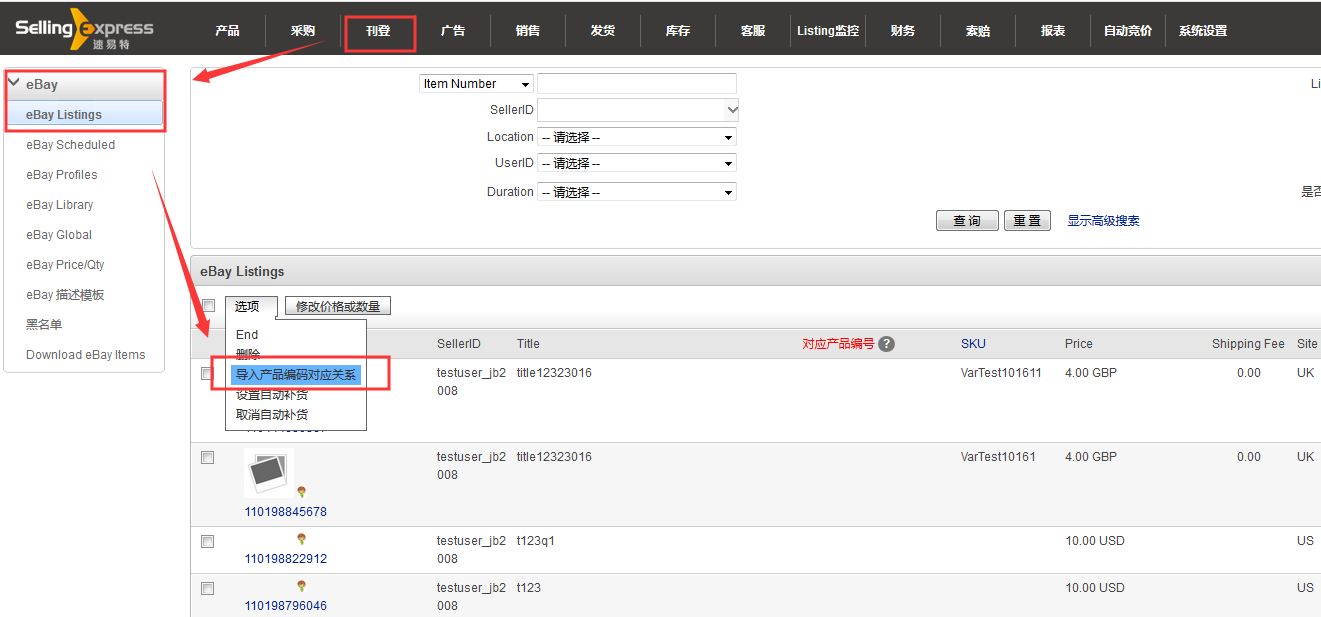The image size is (1321, 617).
Task: Open the 刊登 menu
Action: coord(378,31)
